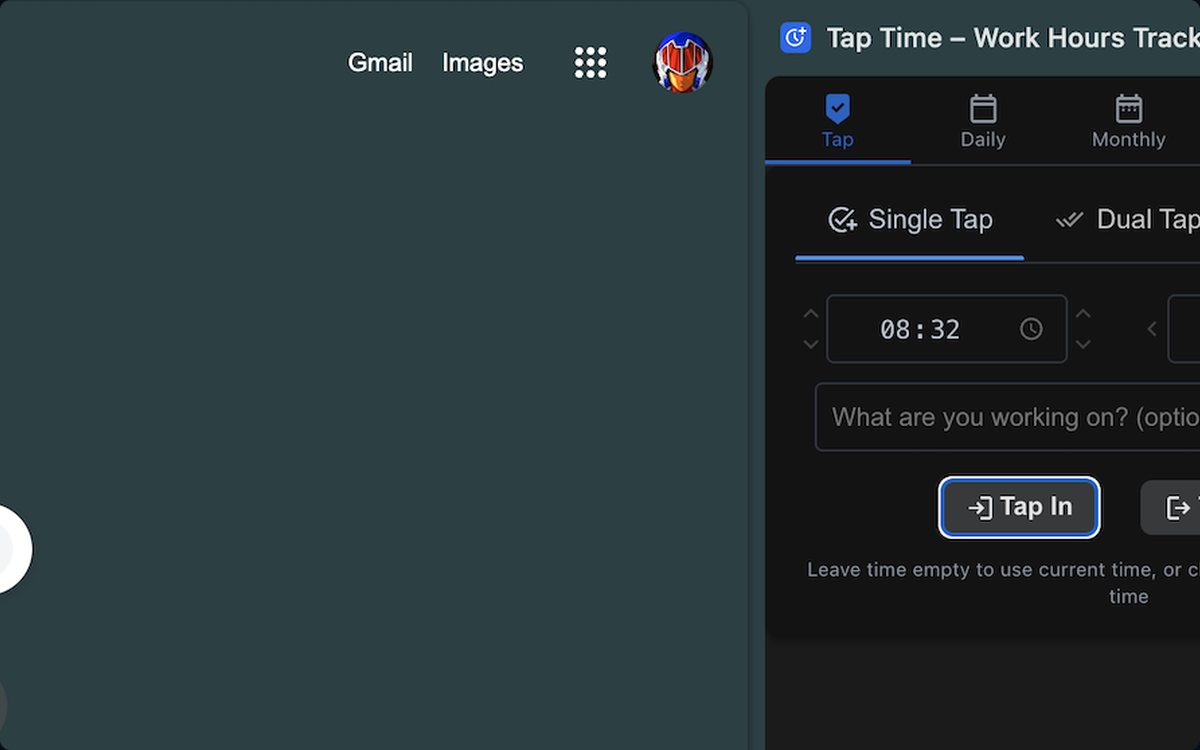Increase the minutes with right up arrow

coord(1082,314)
